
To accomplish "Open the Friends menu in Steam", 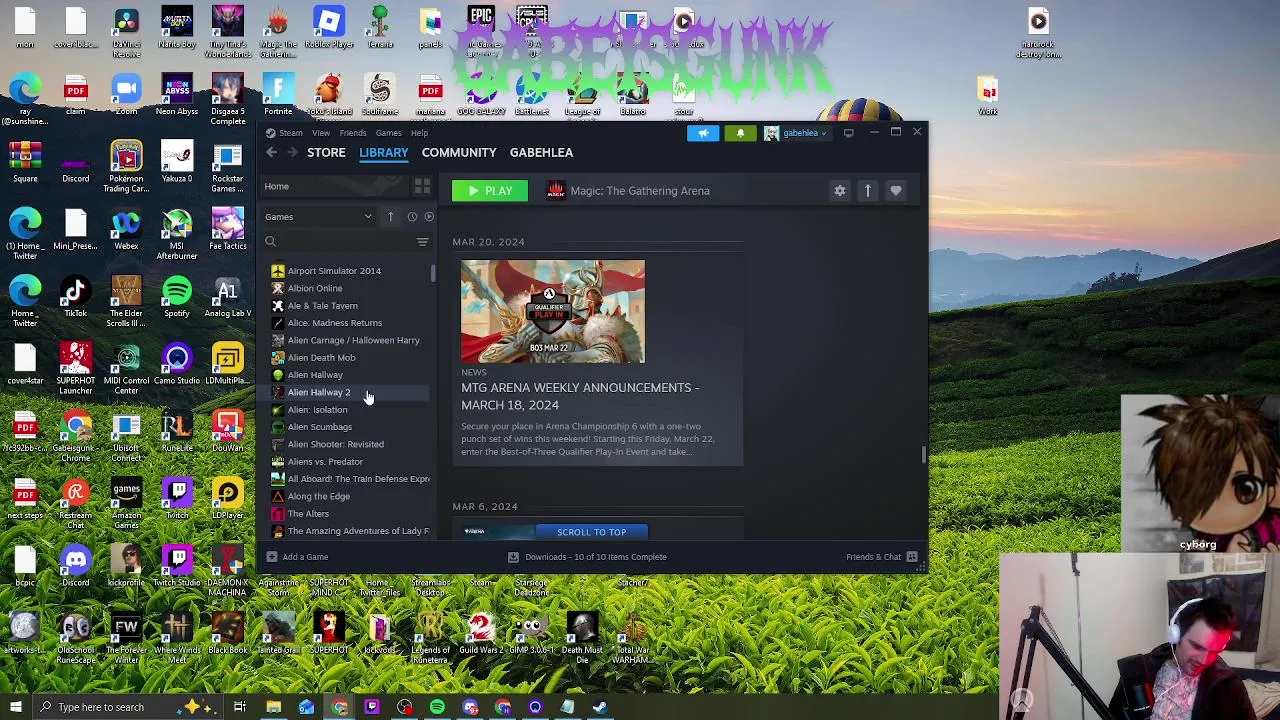I will [352, 133].
